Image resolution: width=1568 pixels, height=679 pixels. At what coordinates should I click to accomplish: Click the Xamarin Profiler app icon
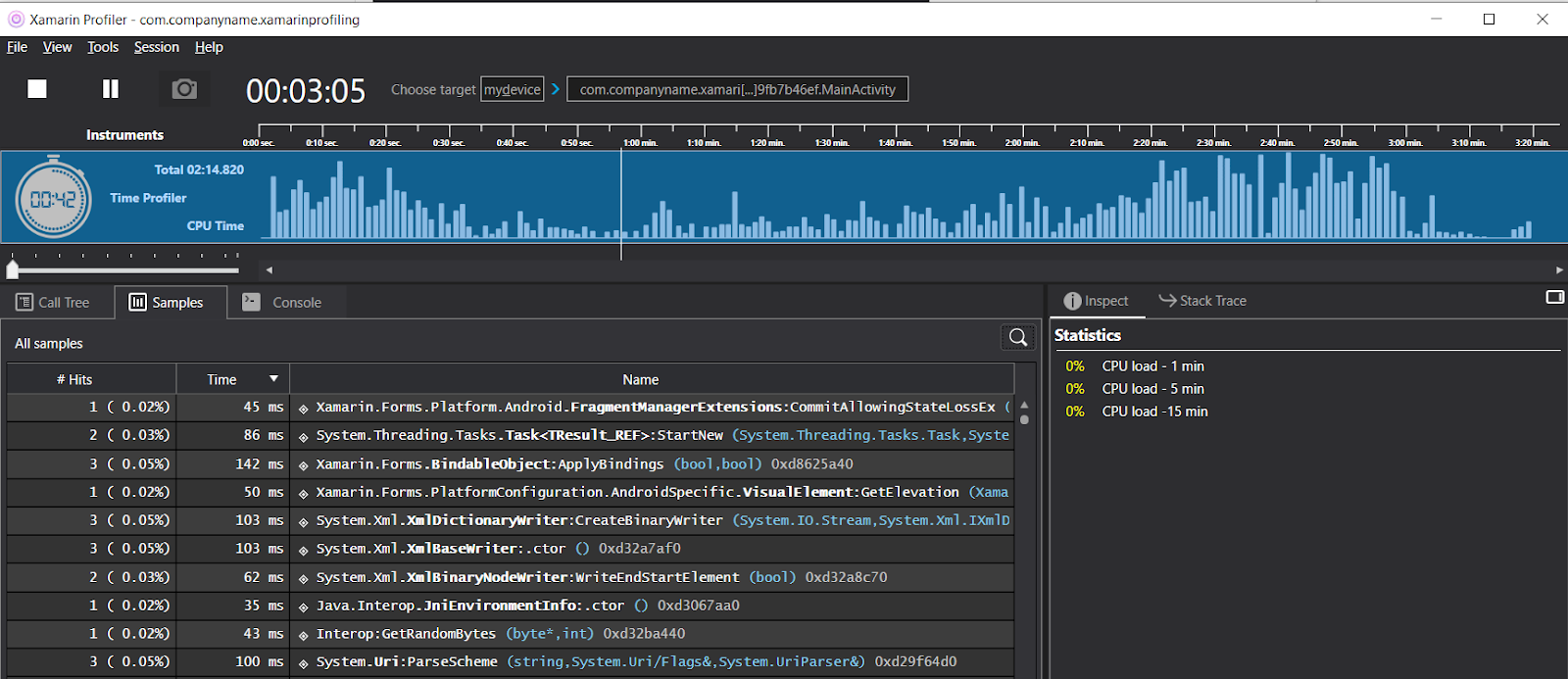click(16, 19)
